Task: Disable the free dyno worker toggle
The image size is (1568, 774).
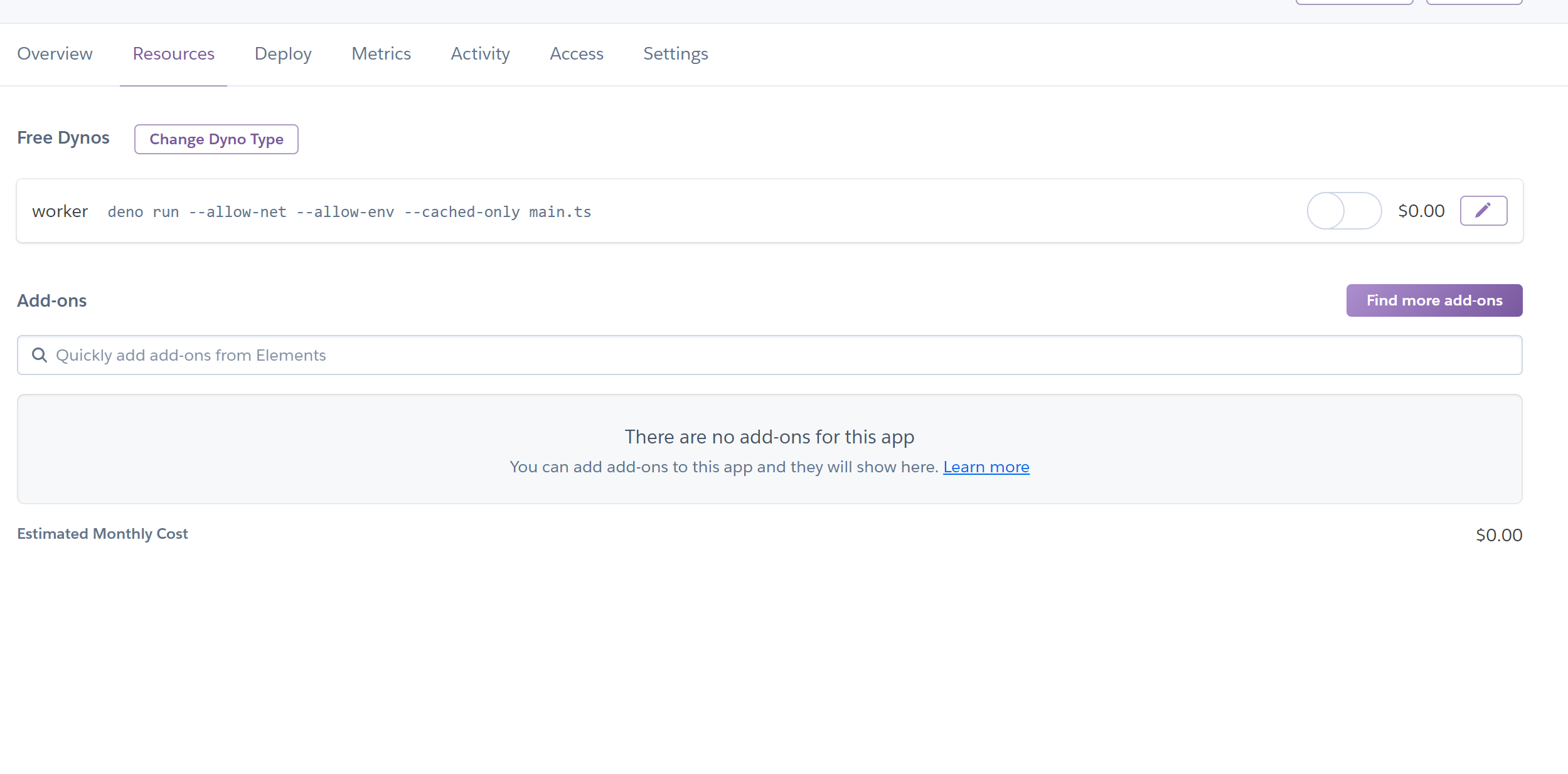Action: coord(1340,210)
